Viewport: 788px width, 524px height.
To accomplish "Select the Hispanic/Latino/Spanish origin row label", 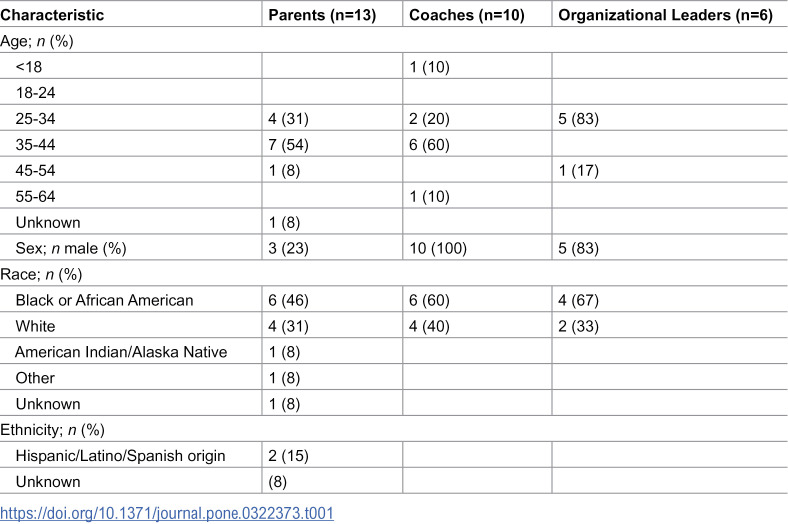I will [121, 456].
